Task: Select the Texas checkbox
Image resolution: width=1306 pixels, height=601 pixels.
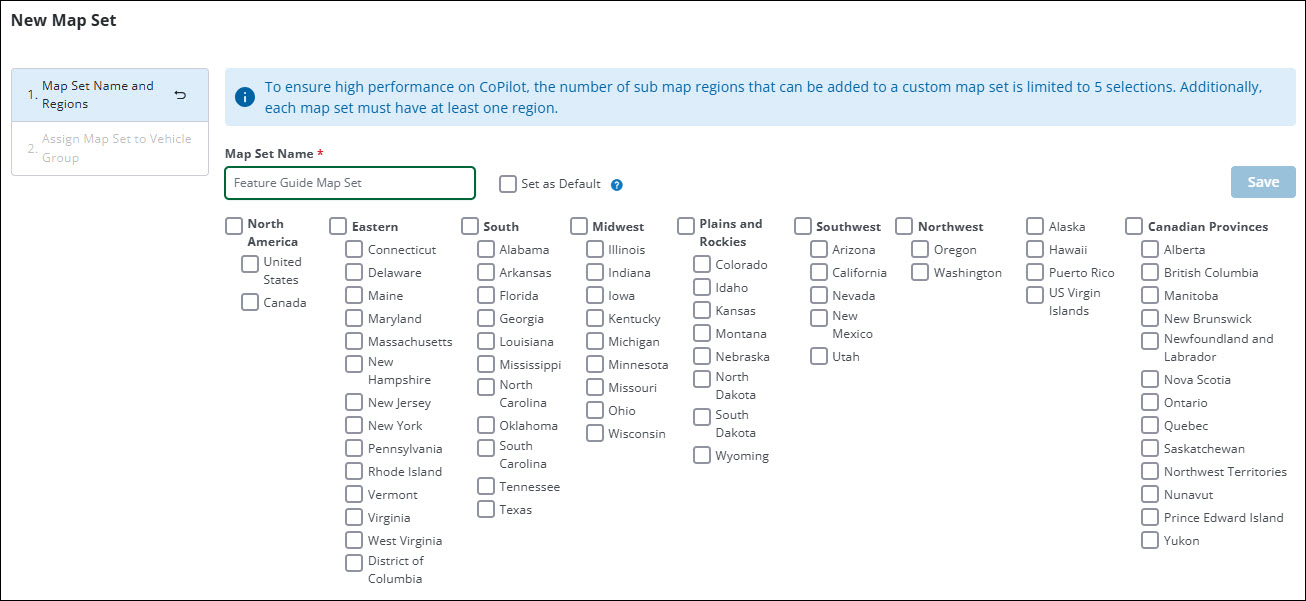Action: click(485, 509)
